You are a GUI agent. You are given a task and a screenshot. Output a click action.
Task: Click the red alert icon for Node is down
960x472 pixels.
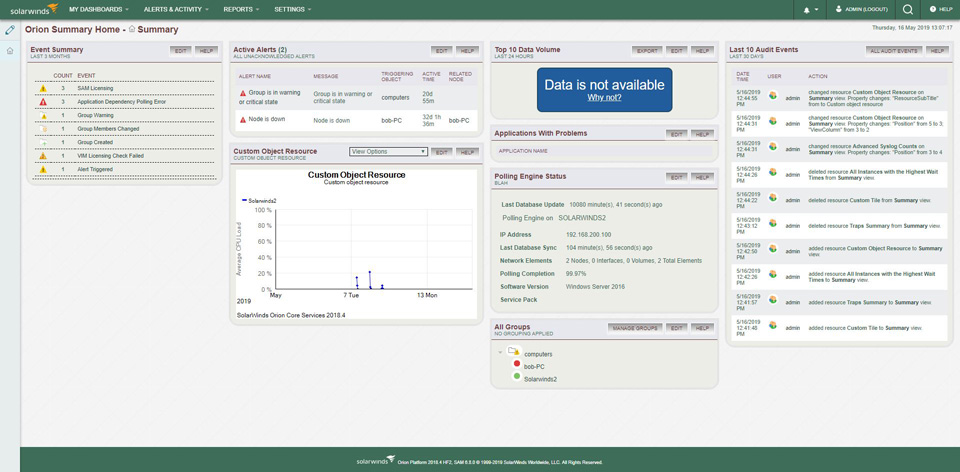pos(243,120)
